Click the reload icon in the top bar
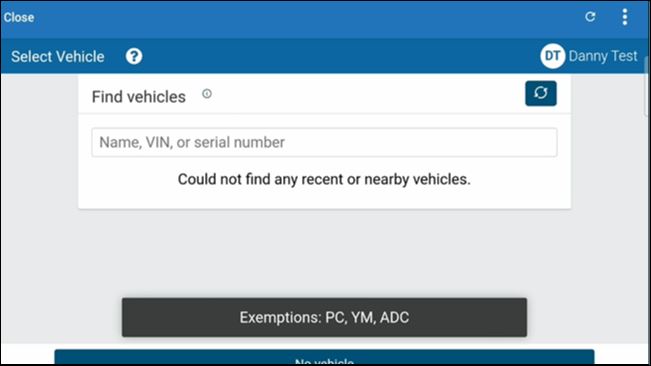Viewport: 651px width, 366px height. coord(590,17)
